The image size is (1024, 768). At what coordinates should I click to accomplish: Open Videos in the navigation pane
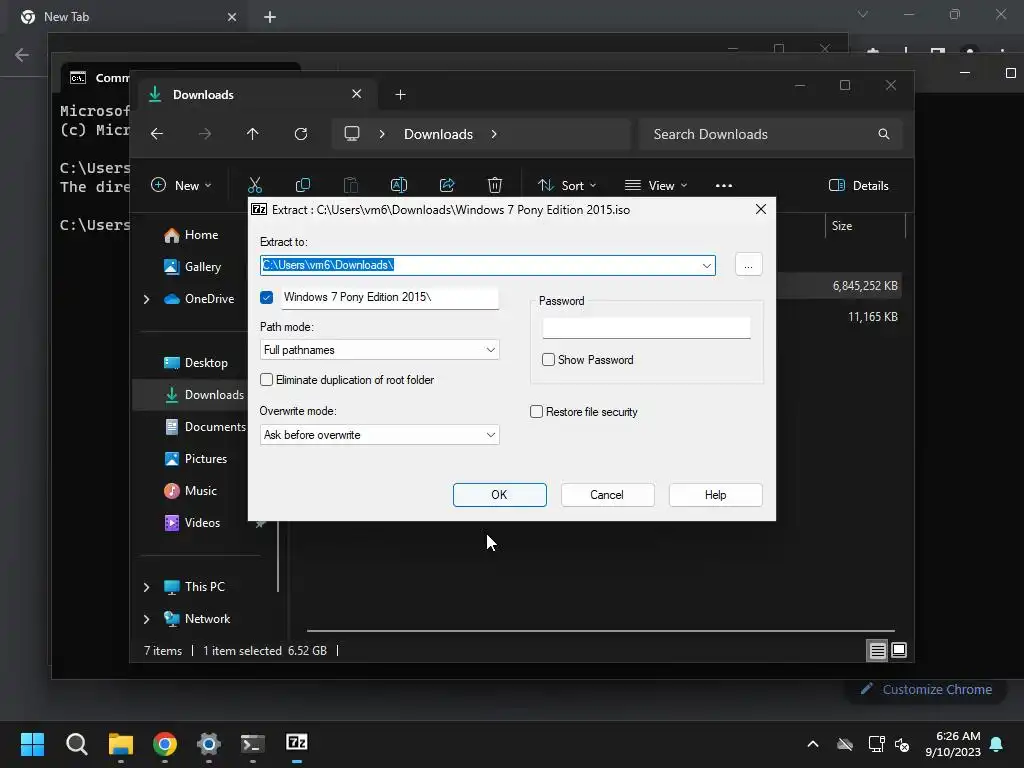point(193,523)
